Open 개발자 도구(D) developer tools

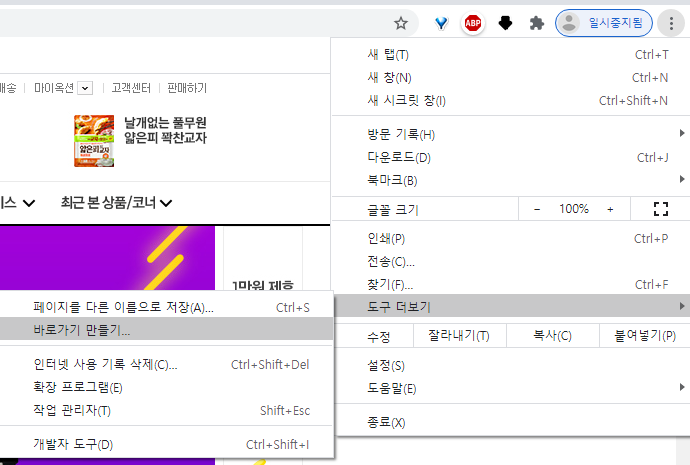tap(166, 444)
